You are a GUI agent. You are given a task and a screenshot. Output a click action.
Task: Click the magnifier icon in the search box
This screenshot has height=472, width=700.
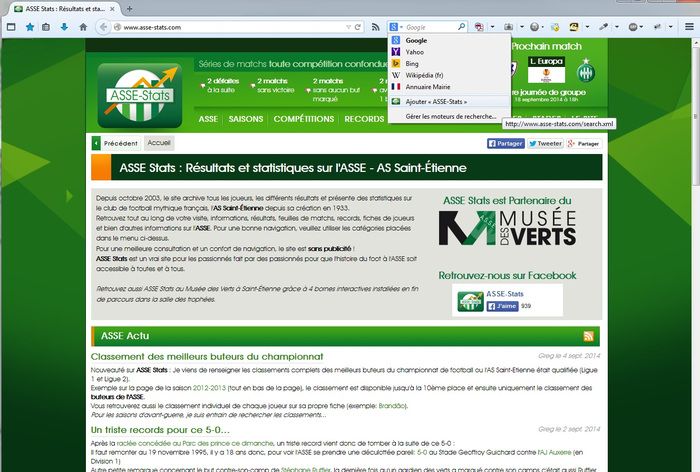(462, 27)
